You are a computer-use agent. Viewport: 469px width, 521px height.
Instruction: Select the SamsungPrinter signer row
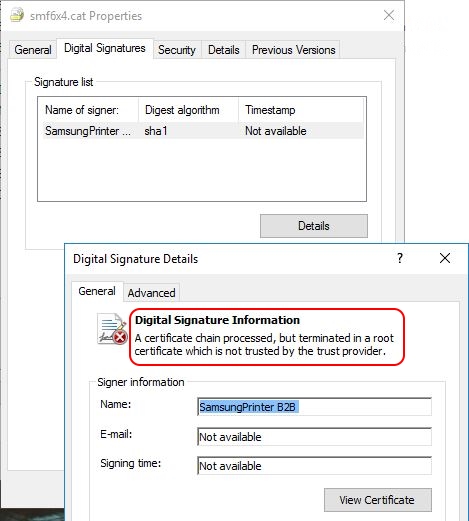tap(203, 131)
